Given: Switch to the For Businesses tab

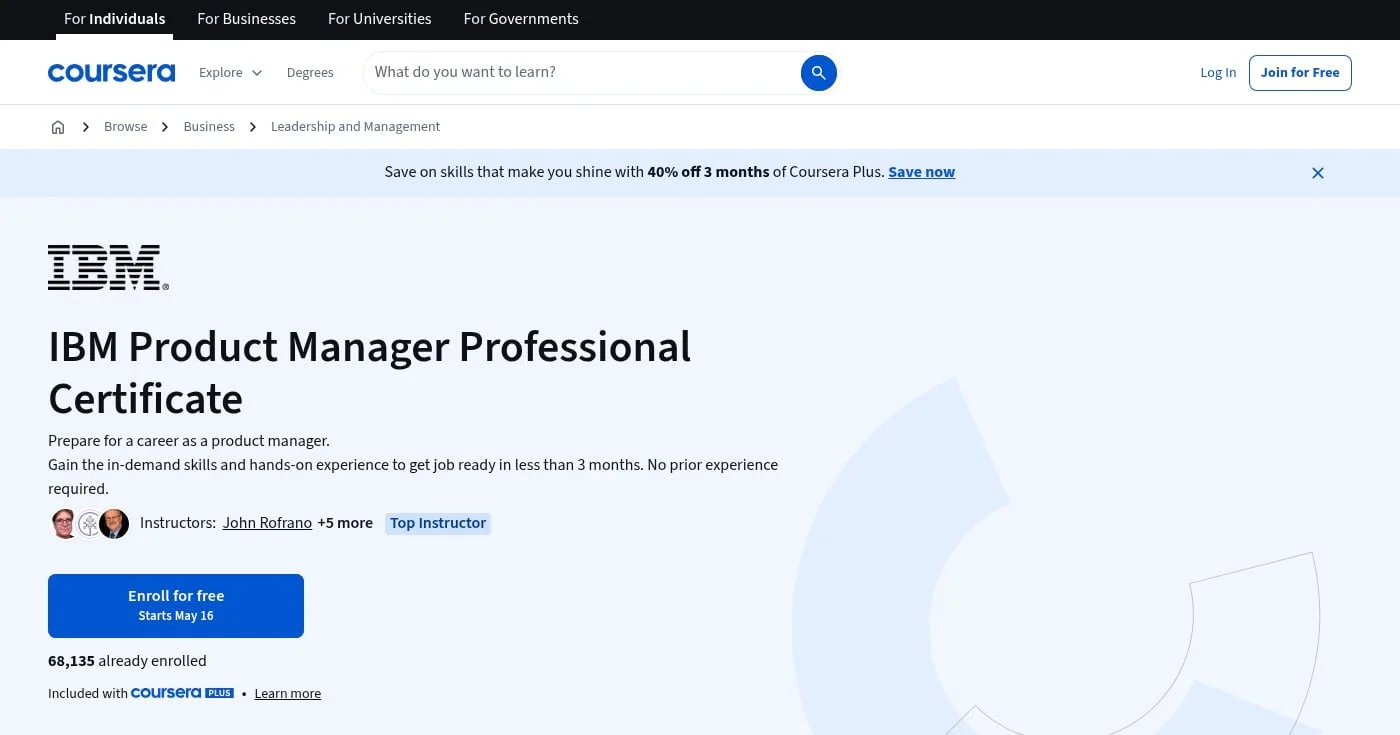Looking at the screenshot, I should [247, 19].
